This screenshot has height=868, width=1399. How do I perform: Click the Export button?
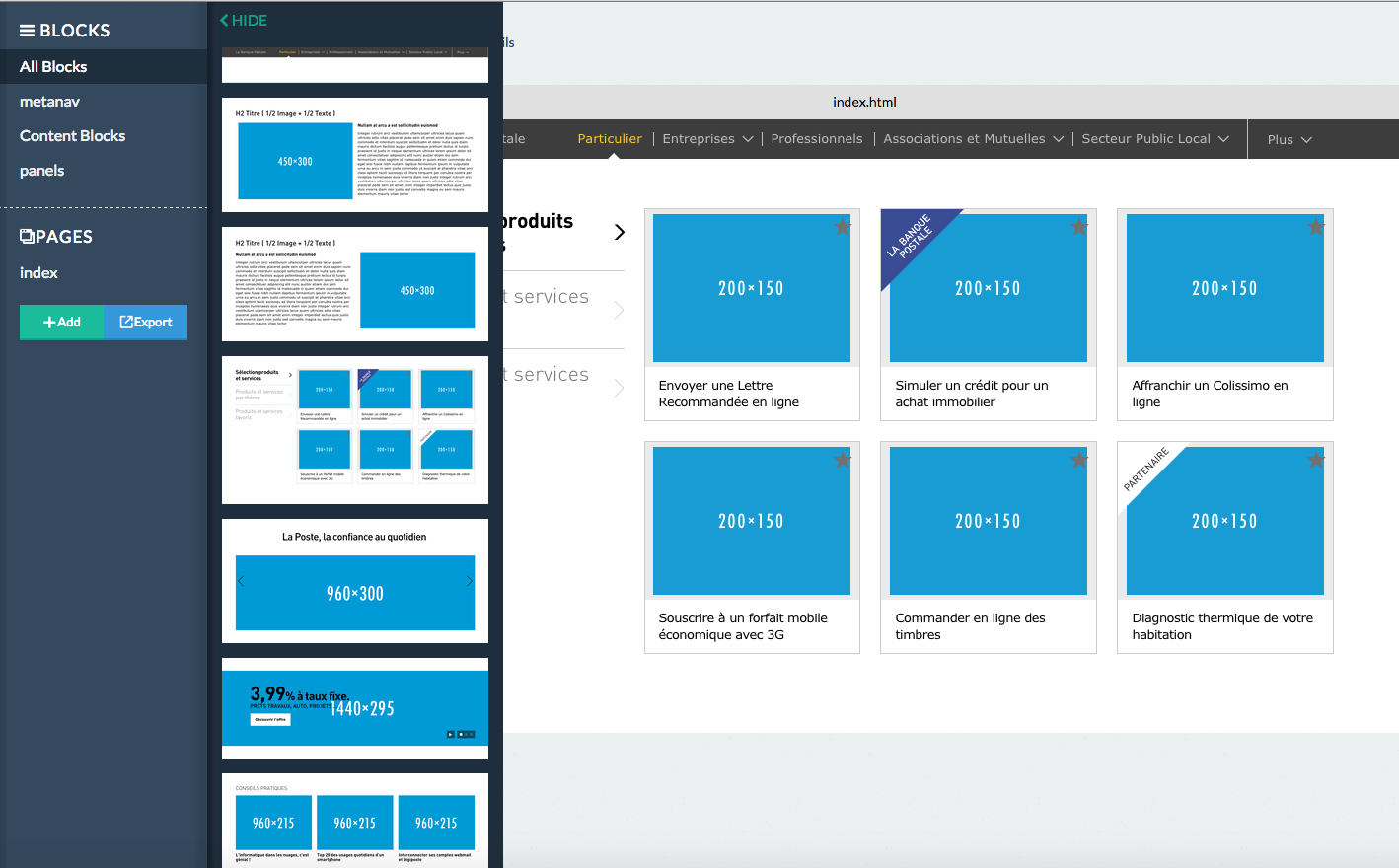(x=146, y=322)
